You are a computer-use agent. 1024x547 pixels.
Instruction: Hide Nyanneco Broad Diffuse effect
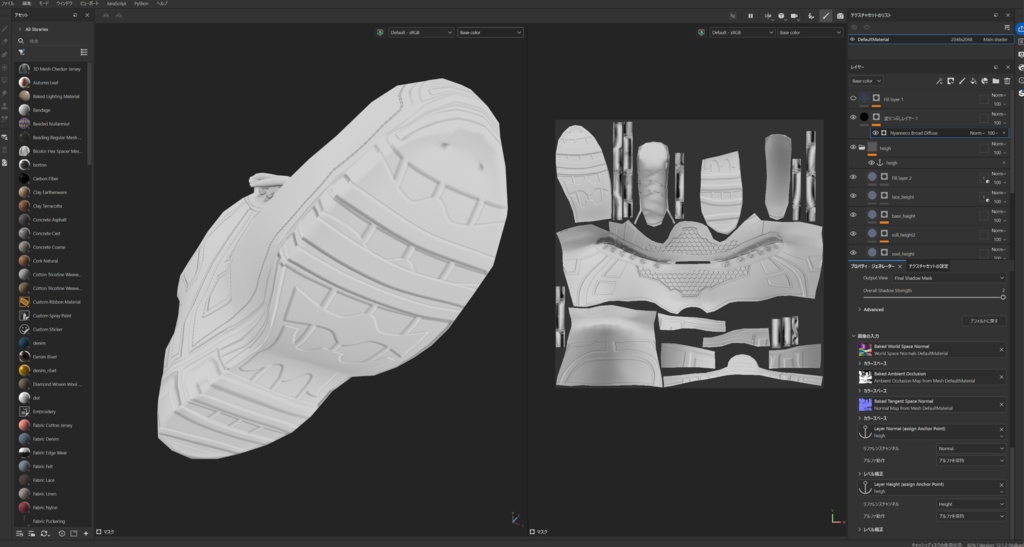pyautogui.click(x=876, y=133)
